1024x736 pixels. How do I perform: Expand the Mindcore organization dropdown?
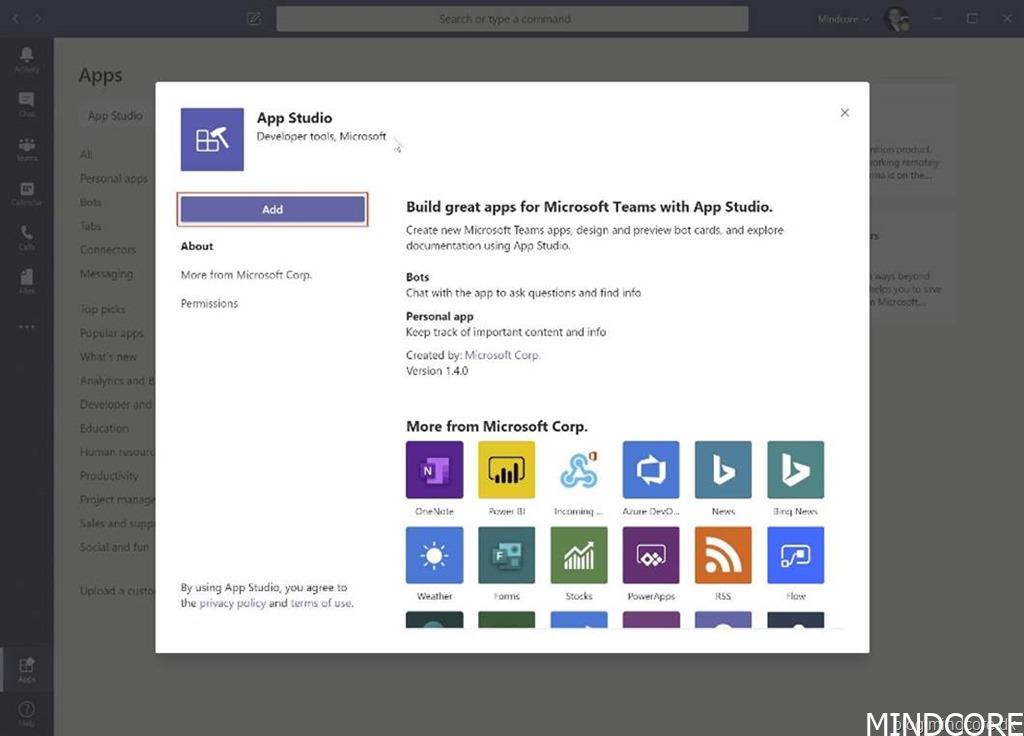[x=844, y=19]
